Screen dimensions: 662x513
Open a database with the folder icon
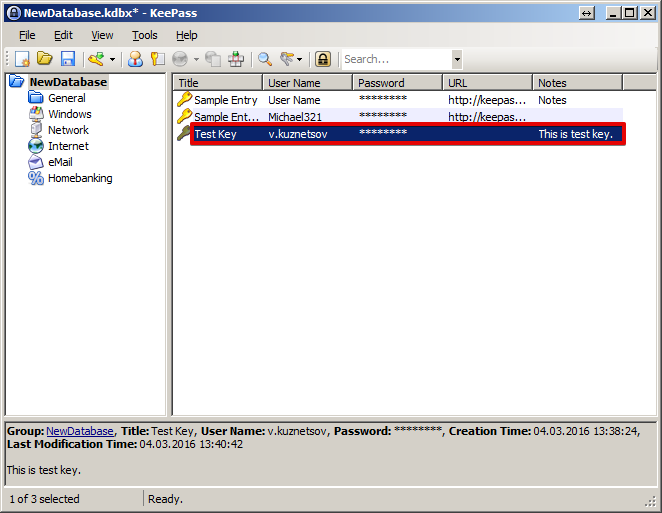pos(45,59)
